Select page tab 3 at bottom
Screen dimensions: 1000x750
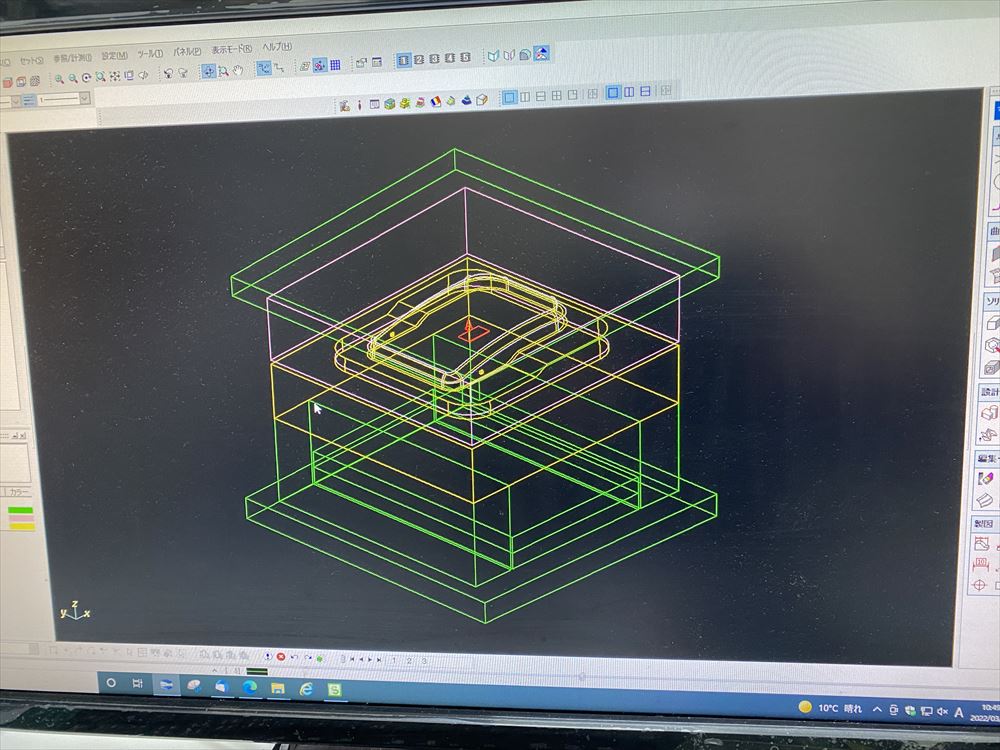424,661
